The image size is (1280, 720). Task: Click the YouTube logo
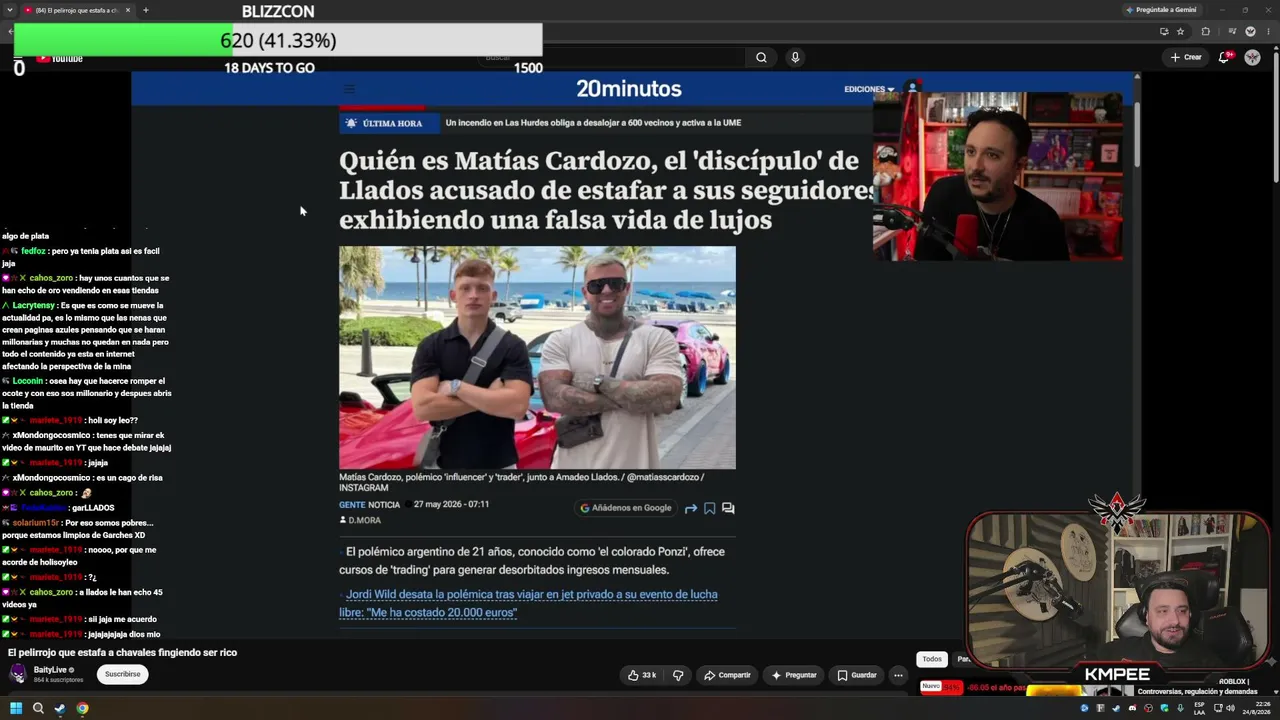coord(60,58)
